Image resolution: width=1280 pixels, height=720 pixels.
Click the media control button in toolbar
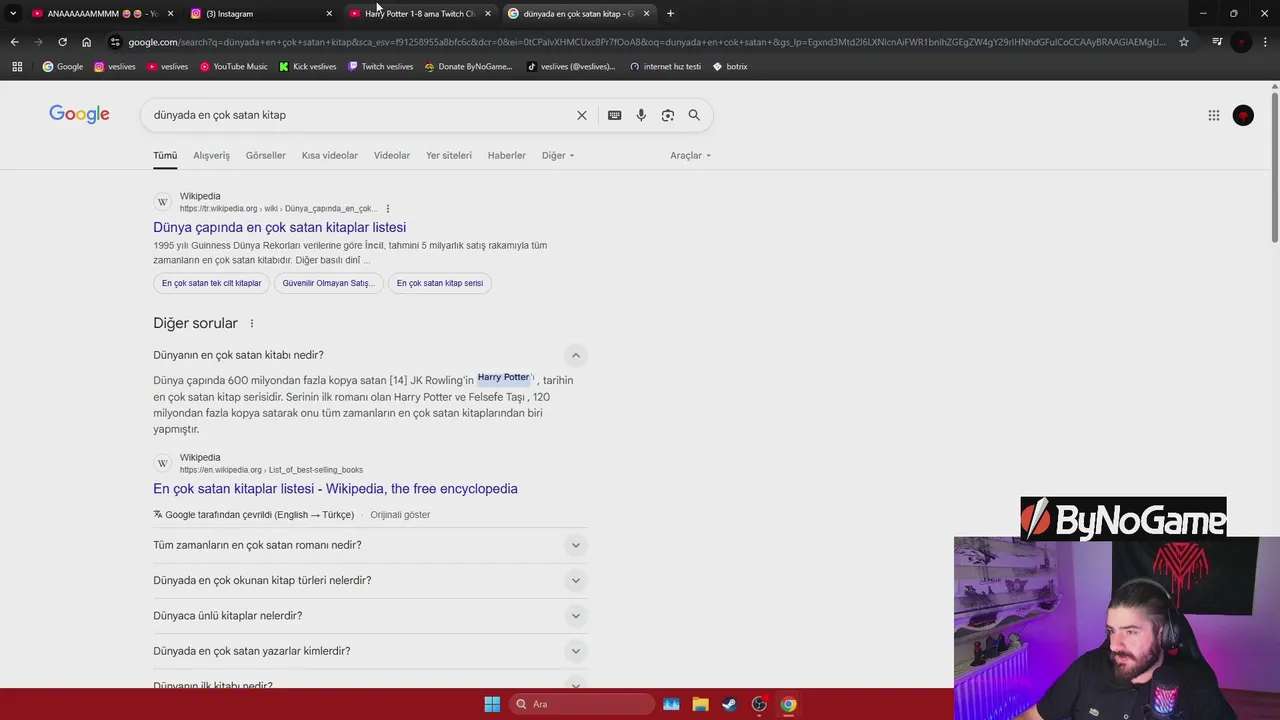[x=1217, y=42]
